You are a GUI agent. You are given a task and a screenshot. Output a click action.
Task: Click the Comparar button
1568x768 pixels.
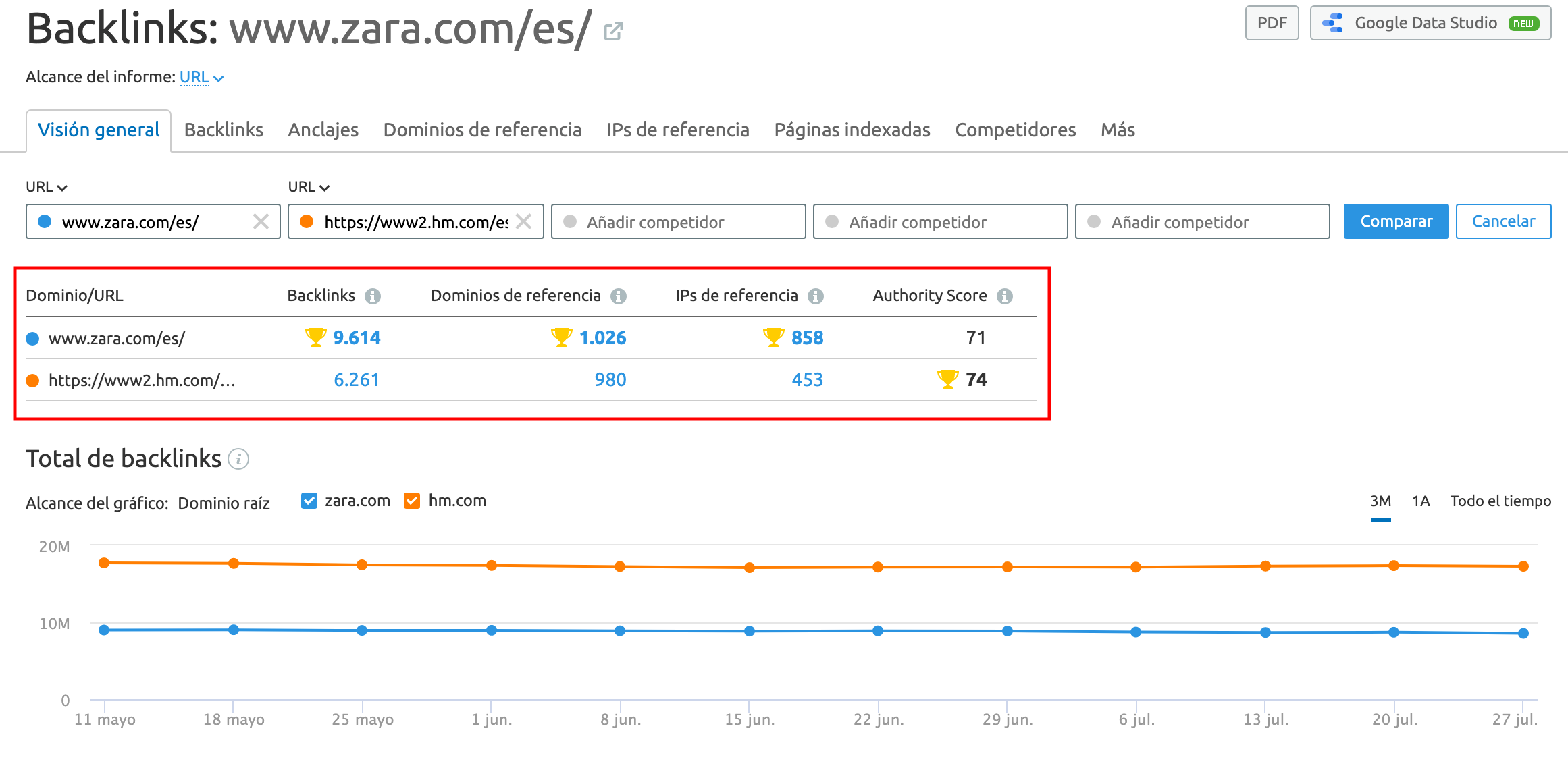tap(1396, 221)
